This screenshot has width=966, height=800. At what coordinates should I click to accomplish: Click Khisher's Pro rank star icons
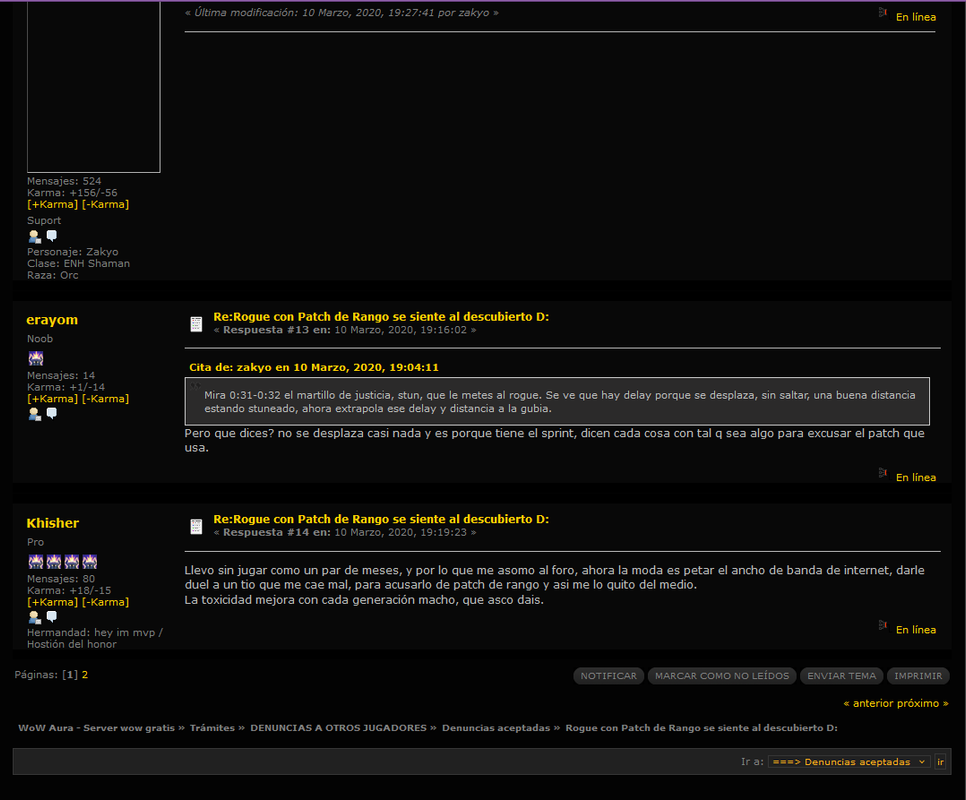63,562
